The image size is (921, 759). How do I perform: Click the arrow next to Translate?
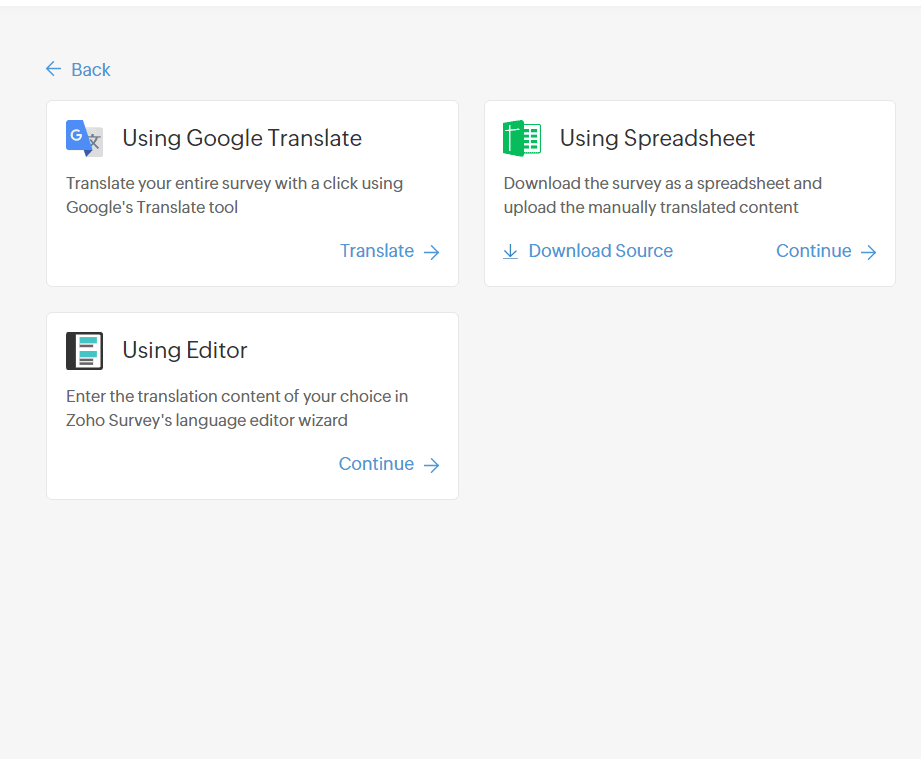point(432,252)
